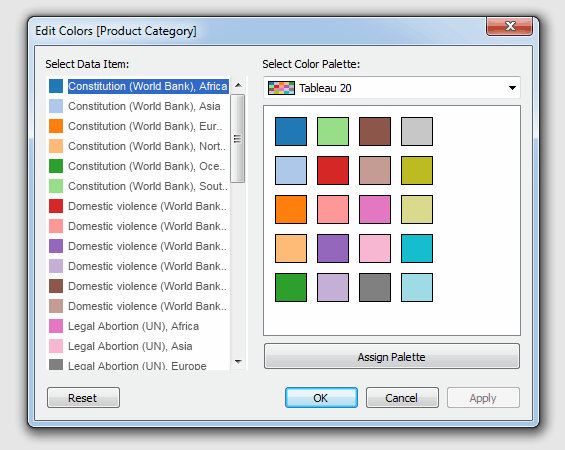Viewport: 565px width, 450px height.
Task: Select Domestic violence item with brown swatch
Action: pyautogui.click(x=138, y=286)
